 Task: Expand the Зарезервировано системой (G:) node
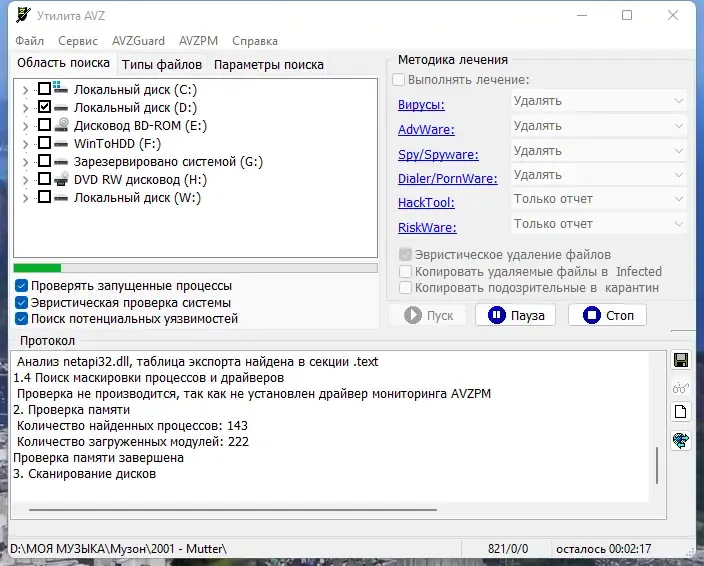point(26,162)
